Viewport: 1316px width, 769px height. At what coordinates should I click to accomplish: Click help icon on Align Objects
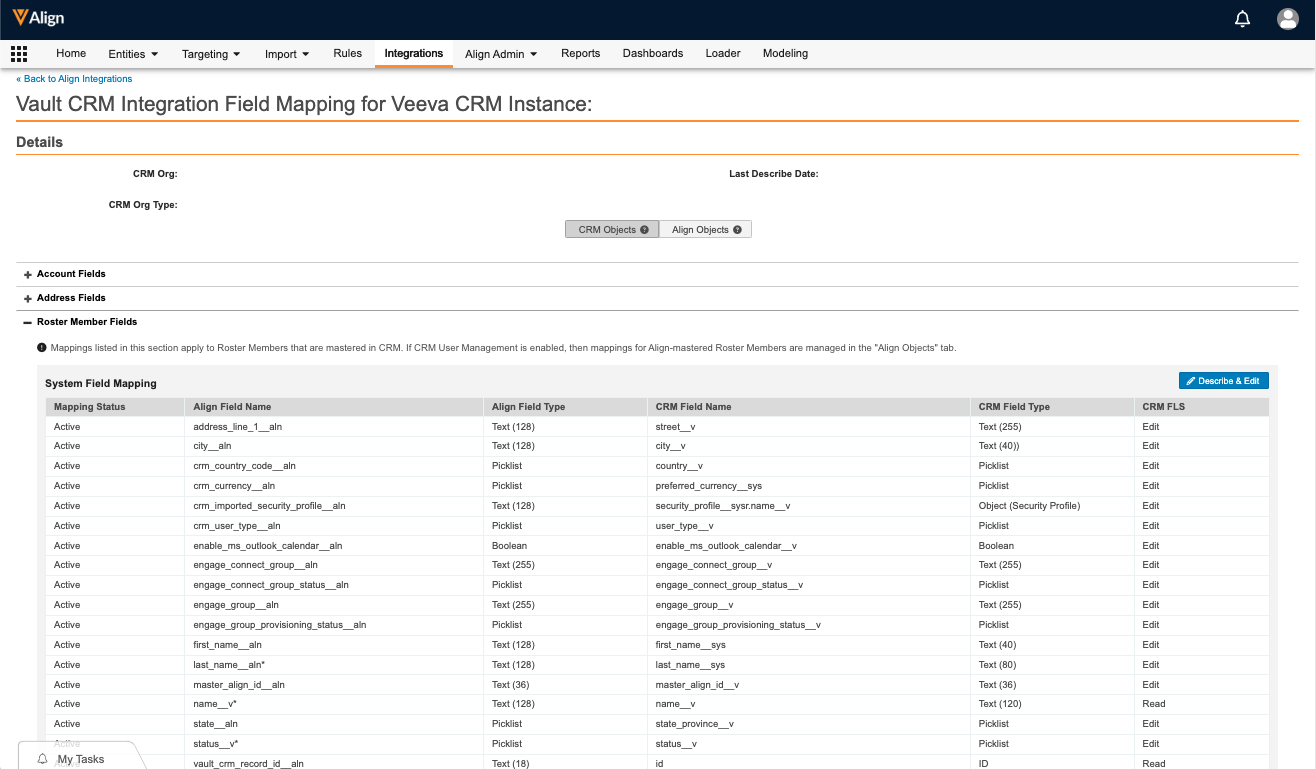(x=737, y=230)
